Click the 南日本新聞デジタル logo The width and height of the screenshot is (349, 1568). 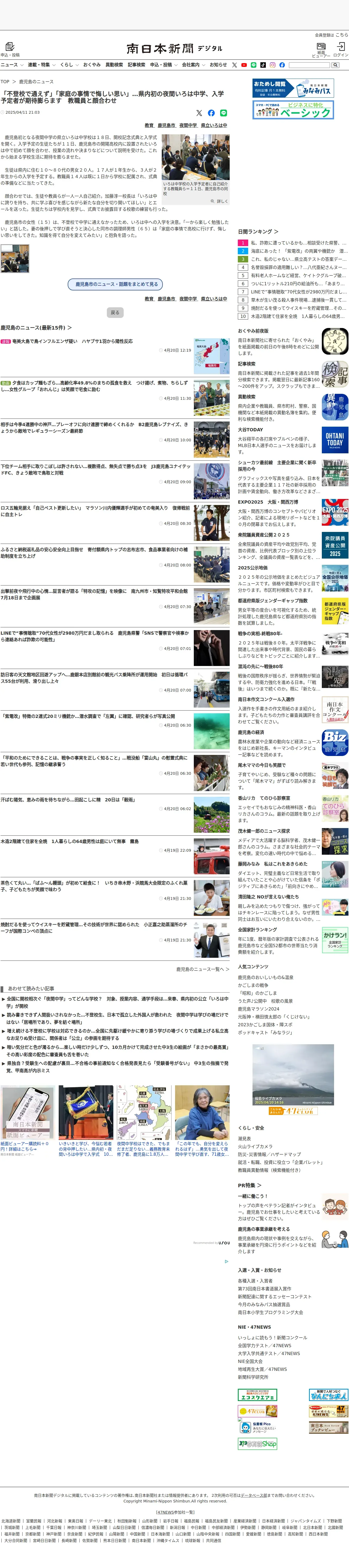(174, 48)
